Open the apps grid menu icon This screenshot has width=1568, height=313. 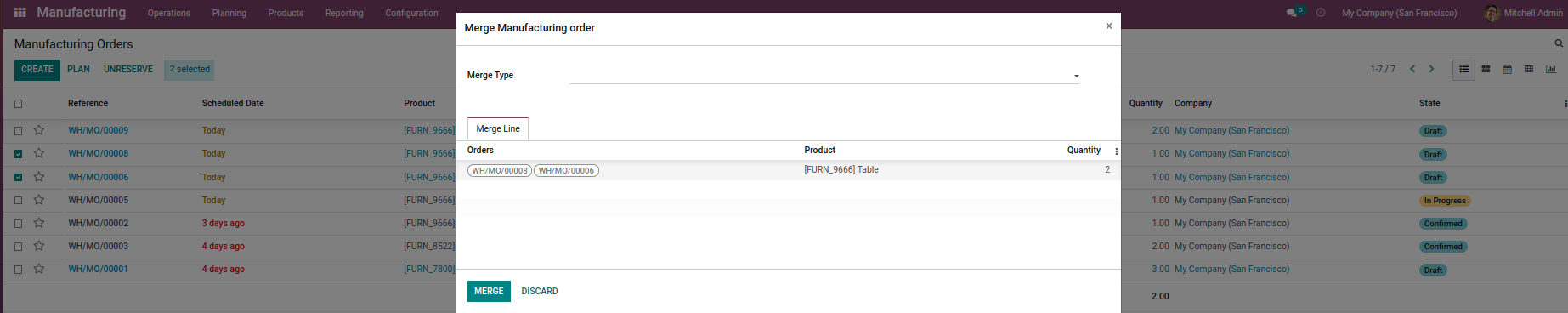[x=20, y=13]
